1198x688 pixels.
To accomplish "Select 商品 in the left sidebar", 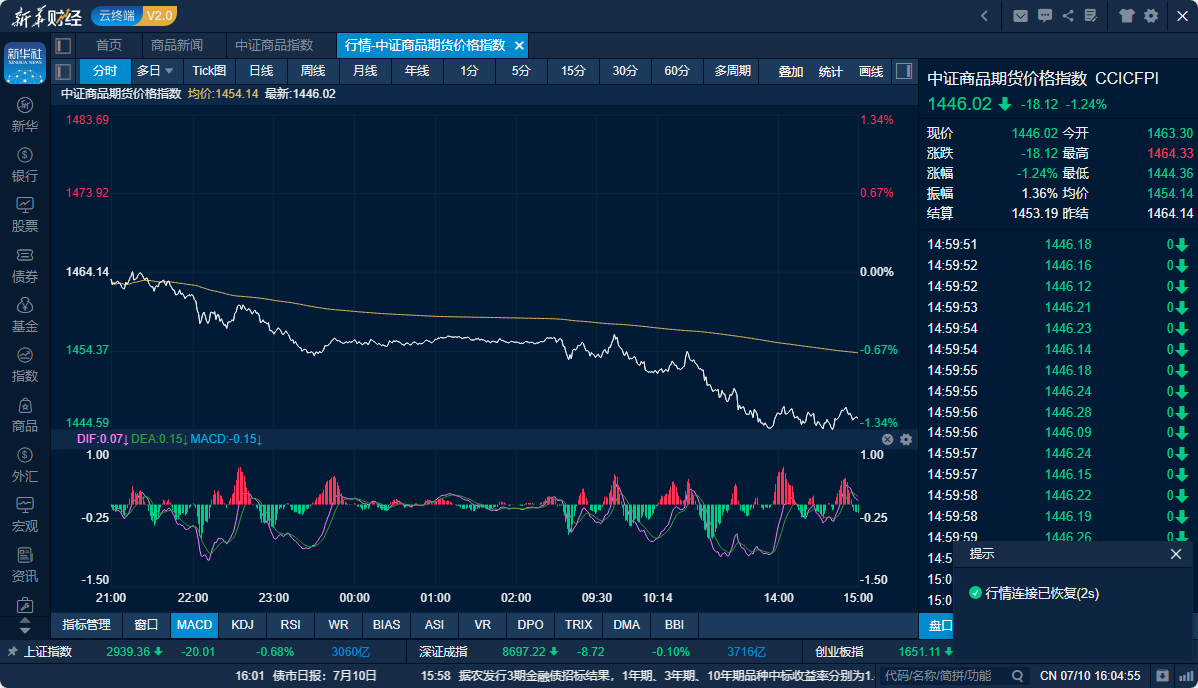I will [25, 415].
